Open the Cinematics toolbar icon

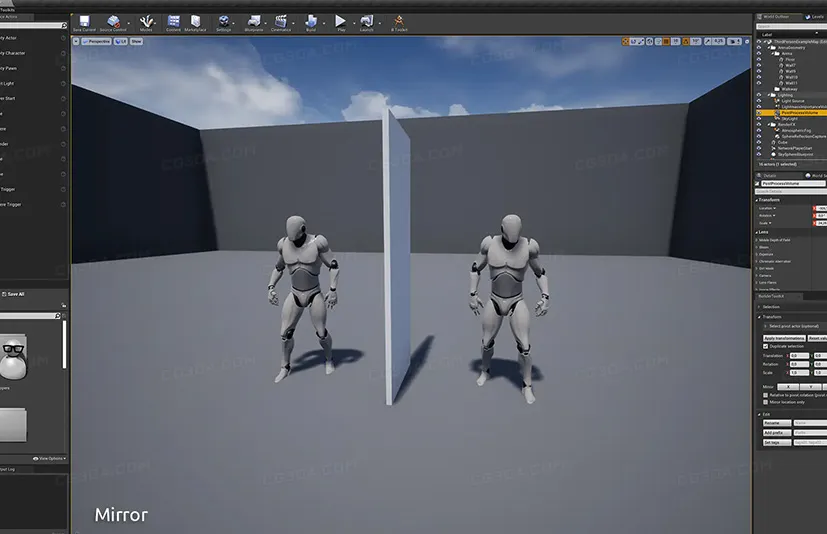[281, 23]
